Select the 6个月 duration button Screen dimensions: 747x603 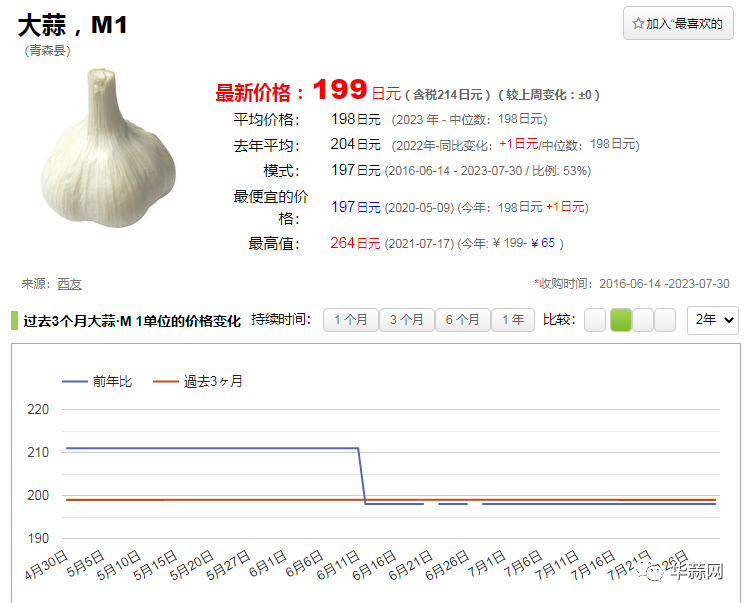point(462,320)
